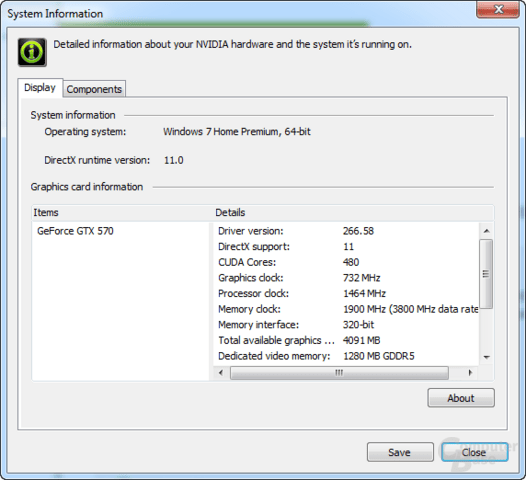Click the green NVIDIA information icon
Screen dimensions: 526x480
pos(32,52)
